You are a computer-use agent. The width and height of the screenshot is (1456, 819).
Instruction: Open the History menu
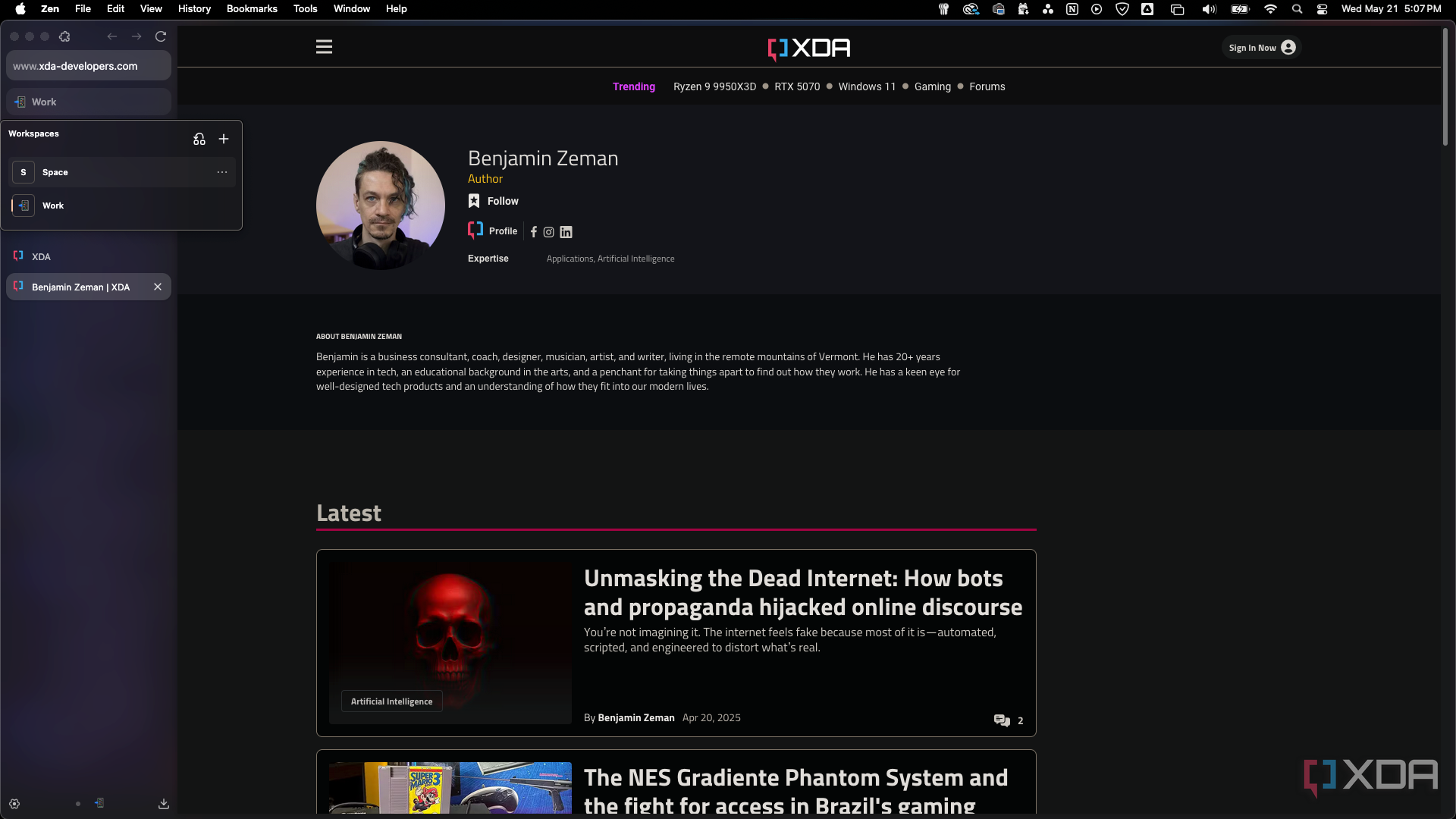[194, 9]
